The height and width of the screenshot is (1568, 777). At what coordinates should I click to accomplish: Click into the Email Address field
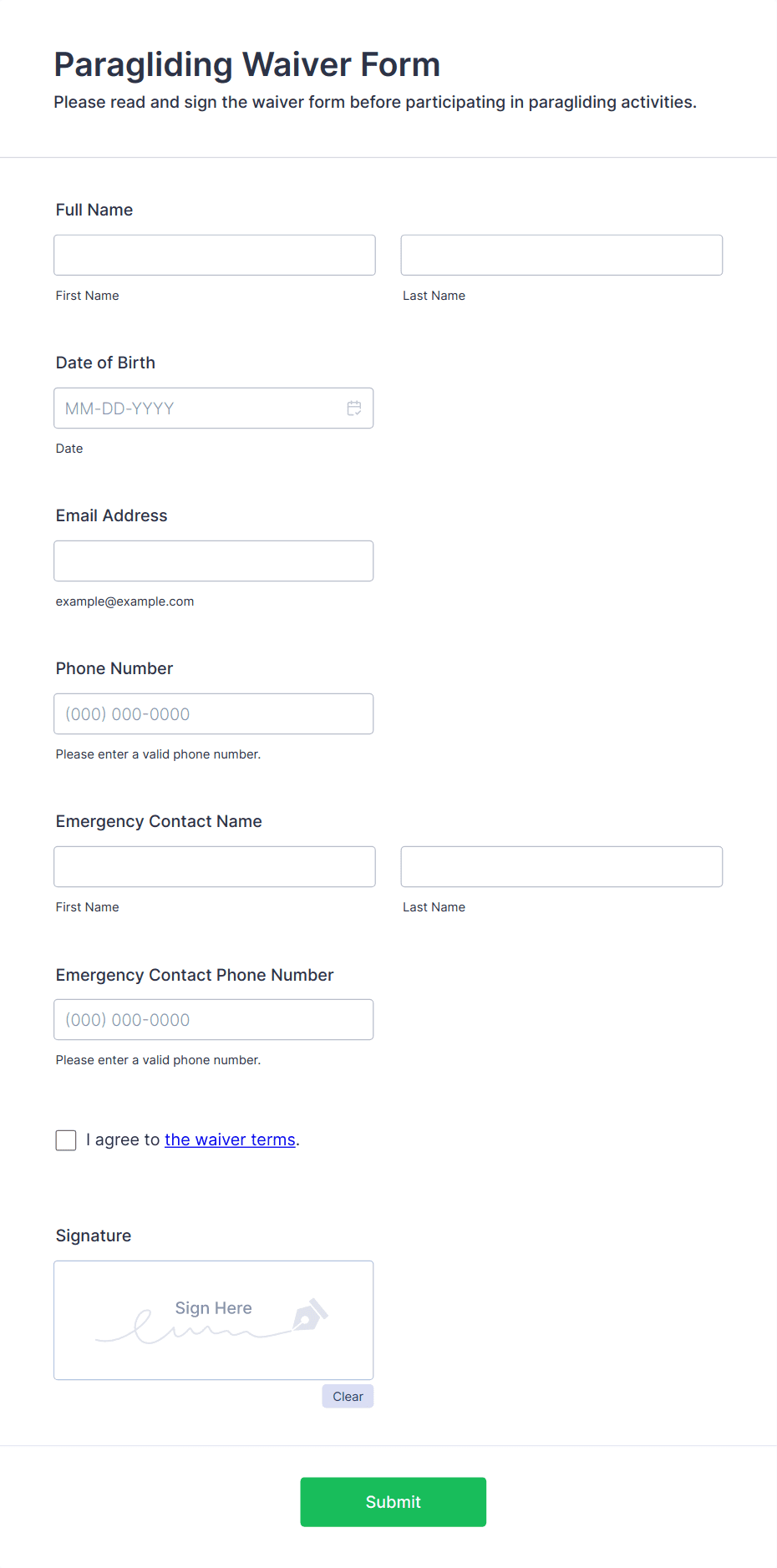tap(214, 561)
